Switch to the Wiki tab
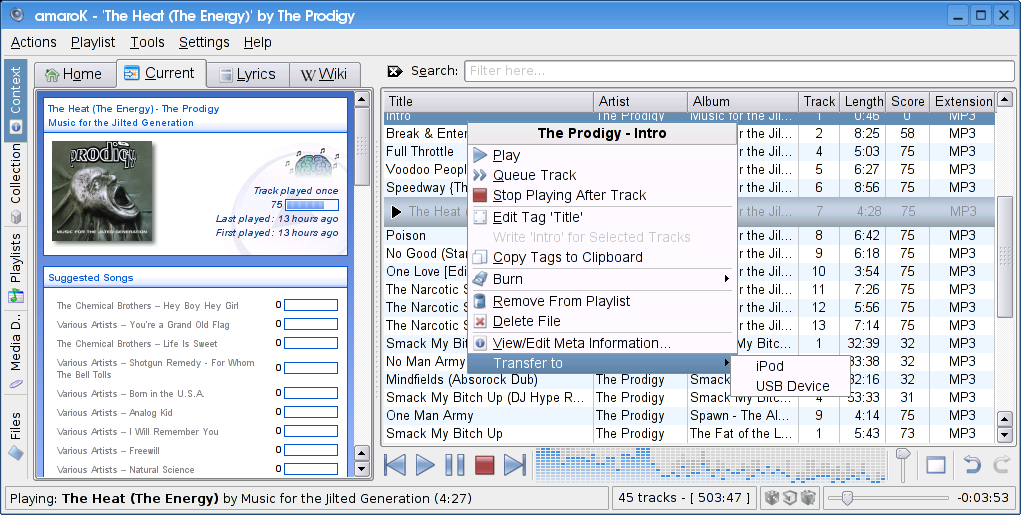1021x515 pixels. pos(324,74)
